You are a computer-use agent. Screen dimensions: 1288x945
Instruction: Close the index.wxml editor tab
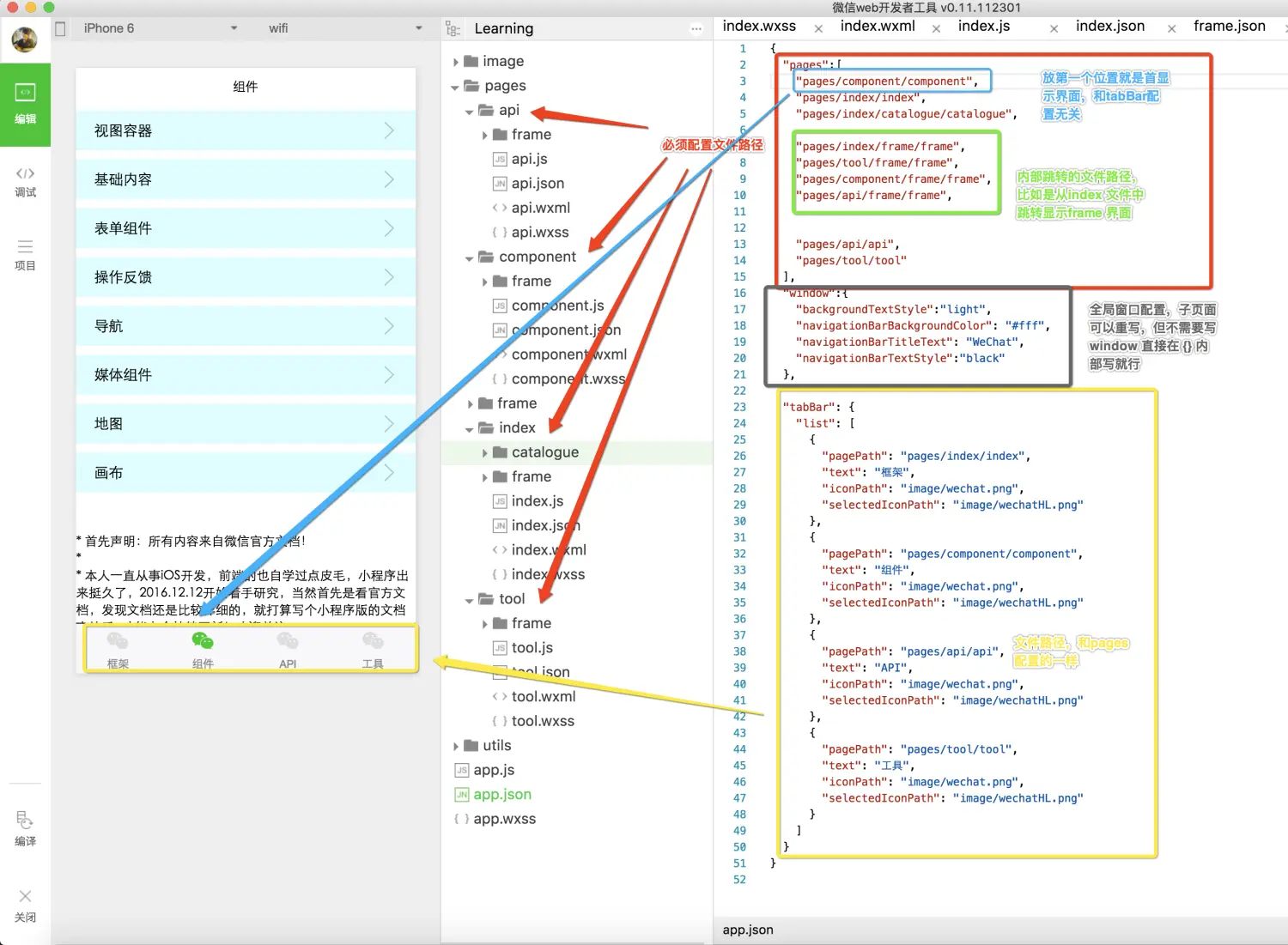coord(936,28)
